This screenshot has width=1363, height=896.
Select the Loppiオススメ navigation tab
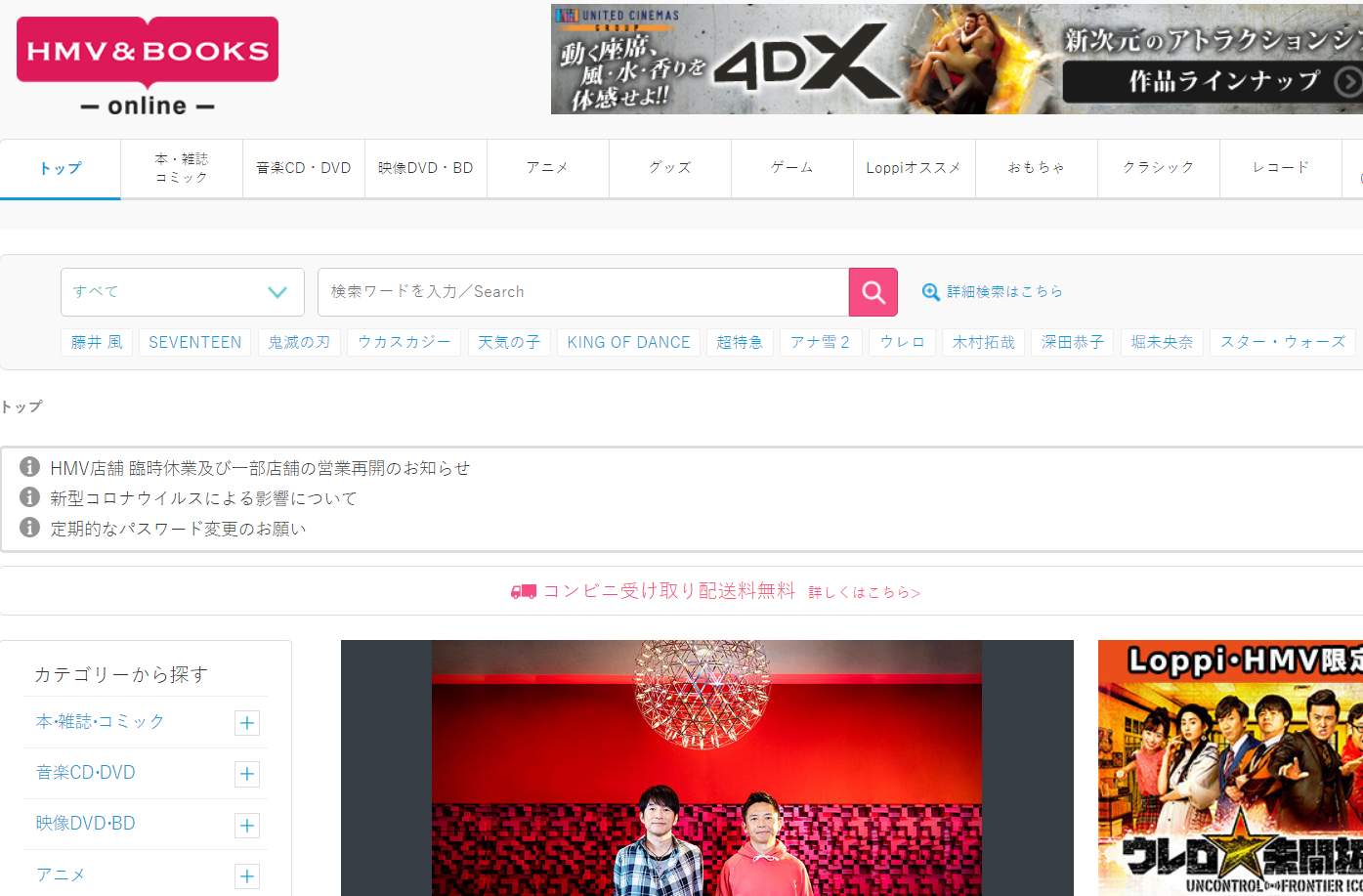tap(914, 168)
